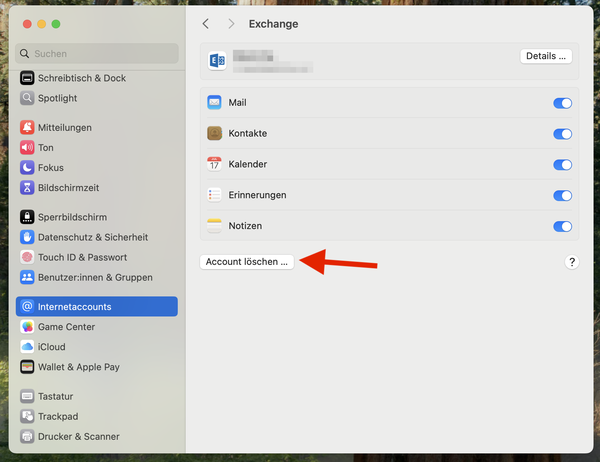Click the forward chevron in the header
Image resolution: width=600 pixels, height=462 pixels.
tap(231, 24)
